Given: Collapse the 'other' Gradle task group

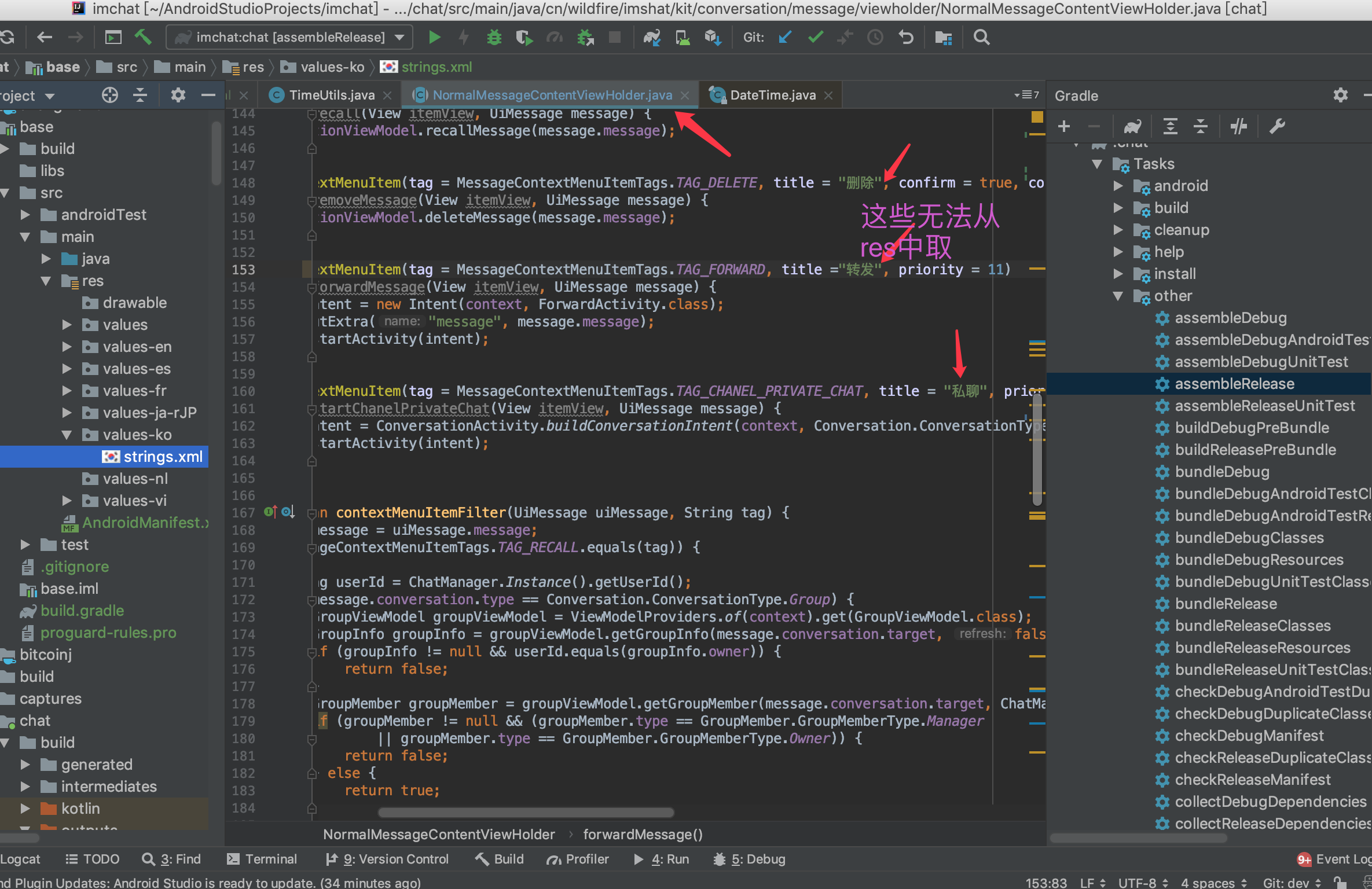Looking at the screenshot, I should pos(1117,296).
